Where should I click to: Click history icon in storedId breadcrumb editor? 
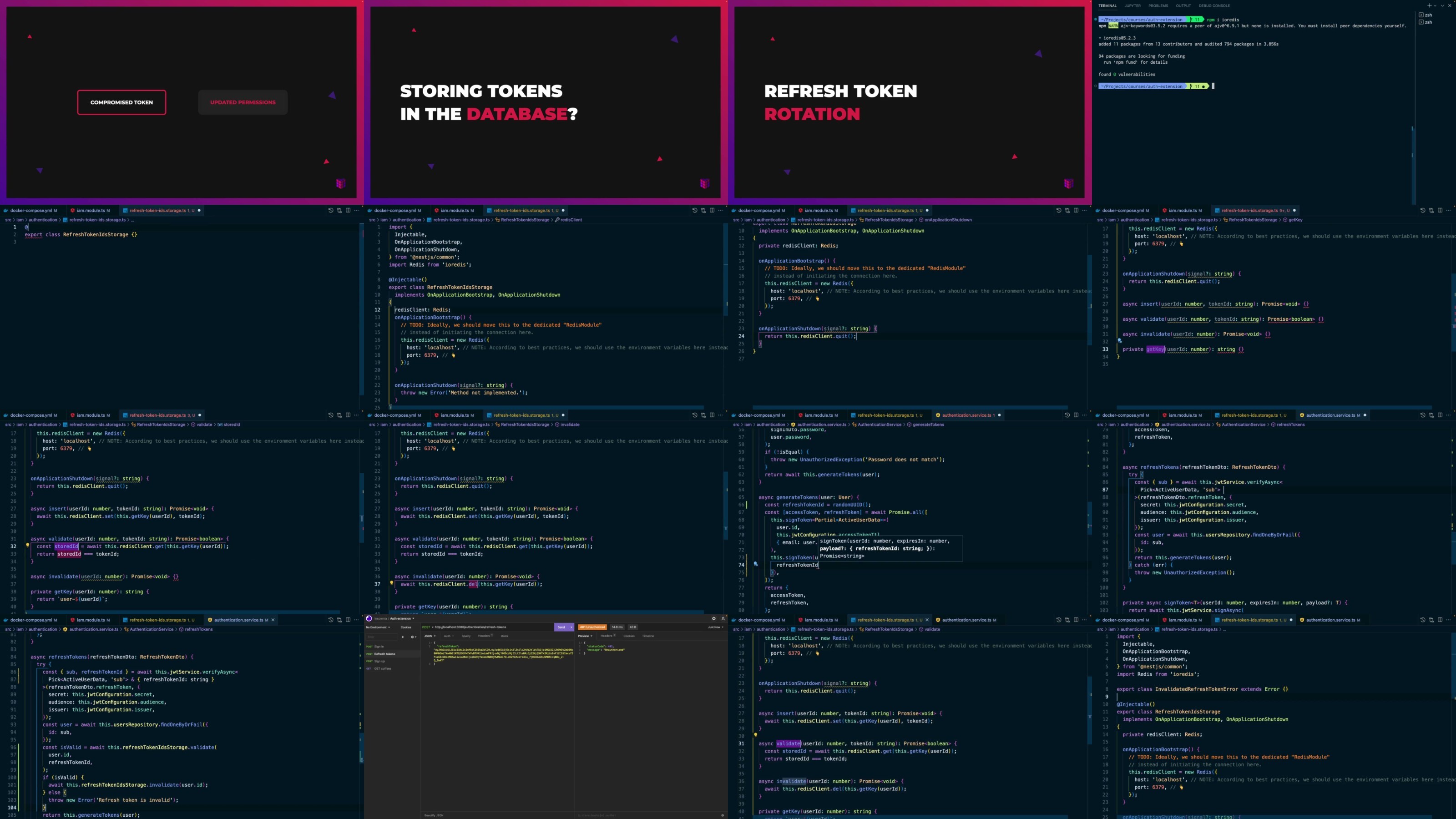(331, 415)
